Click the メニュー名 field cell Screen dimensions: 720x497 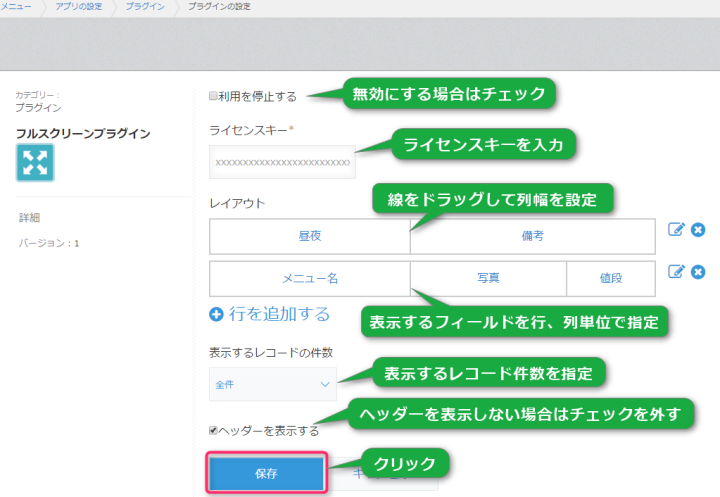tap(310, 279)
